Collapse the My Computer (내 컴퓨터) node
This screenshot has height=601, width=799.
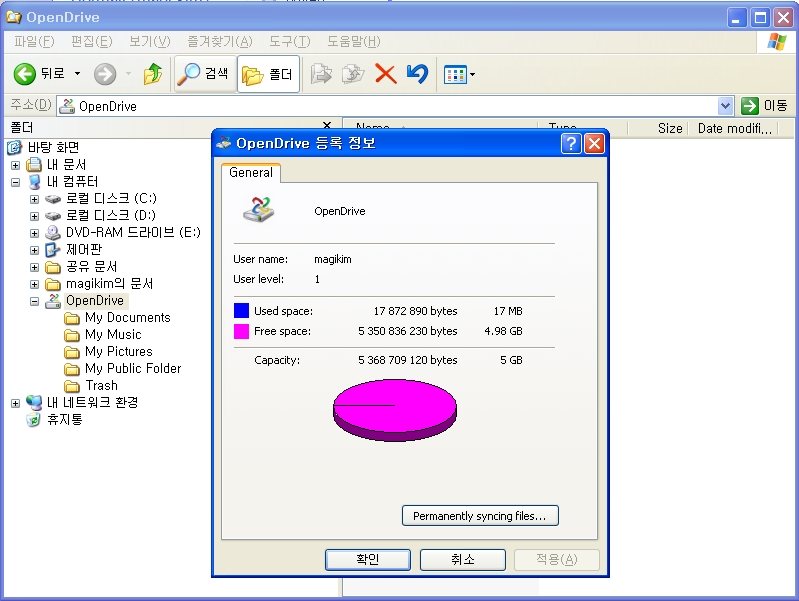15,182
